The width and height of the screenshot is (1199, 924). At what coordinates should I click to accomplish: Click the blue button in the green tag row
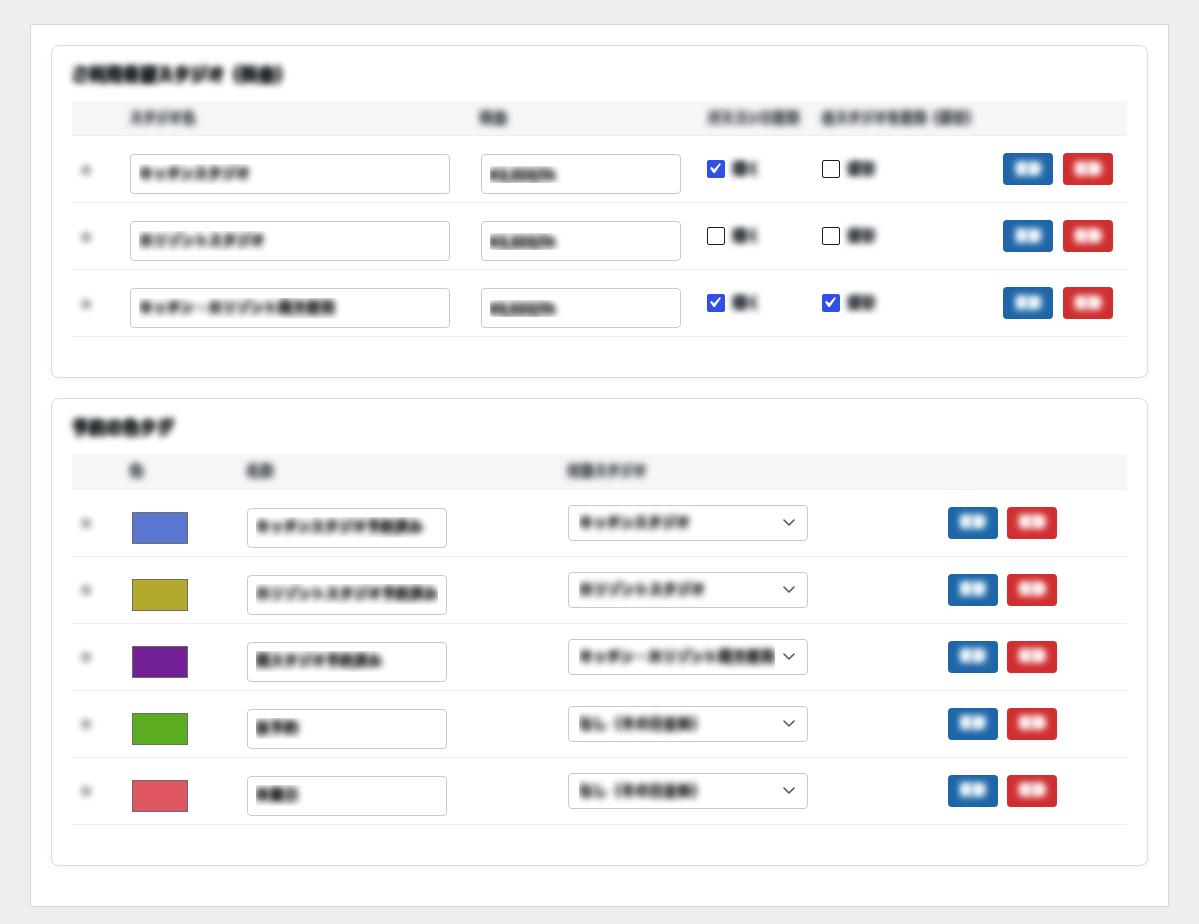973,724
